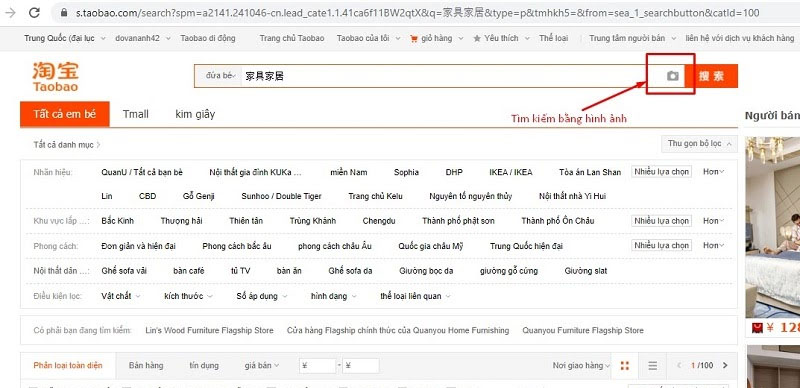Go to next results page arrow

(x=725, y=366)
